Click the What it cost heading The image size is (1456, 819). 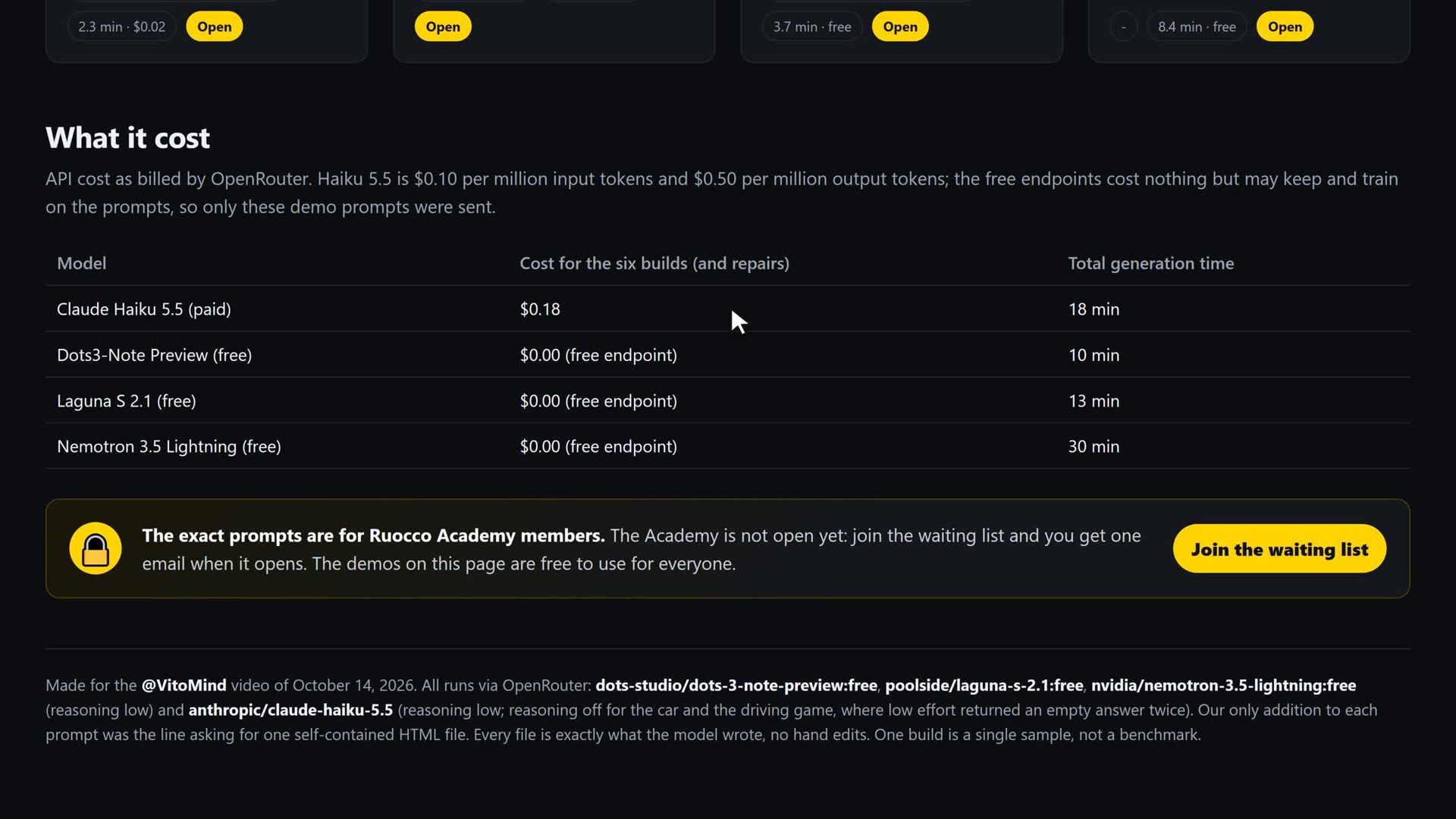[127, 137]
